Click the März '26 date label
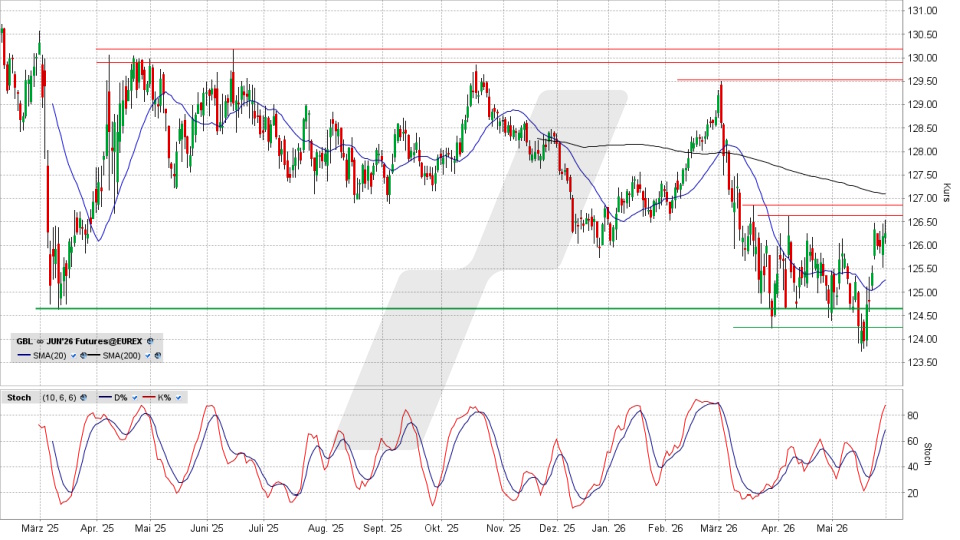Screen dimensions: 960x540 click(719, 528)
